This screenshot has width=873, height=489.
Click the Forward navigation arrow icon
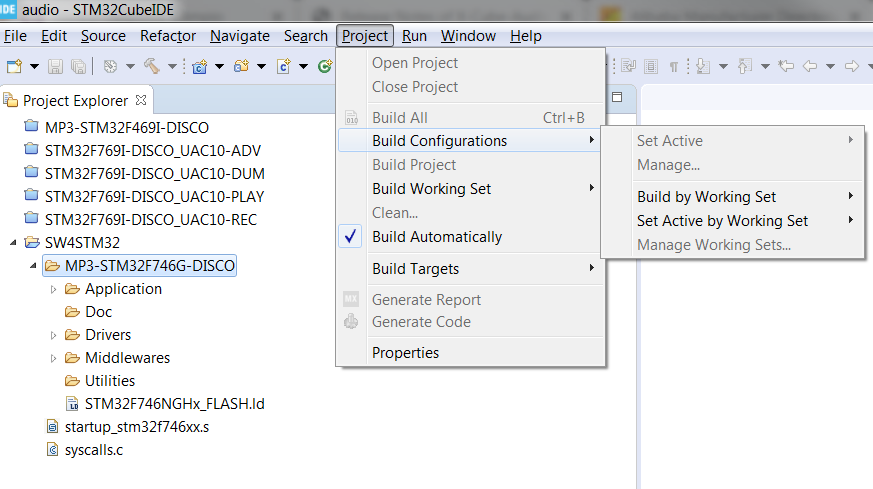pos(852,66)
